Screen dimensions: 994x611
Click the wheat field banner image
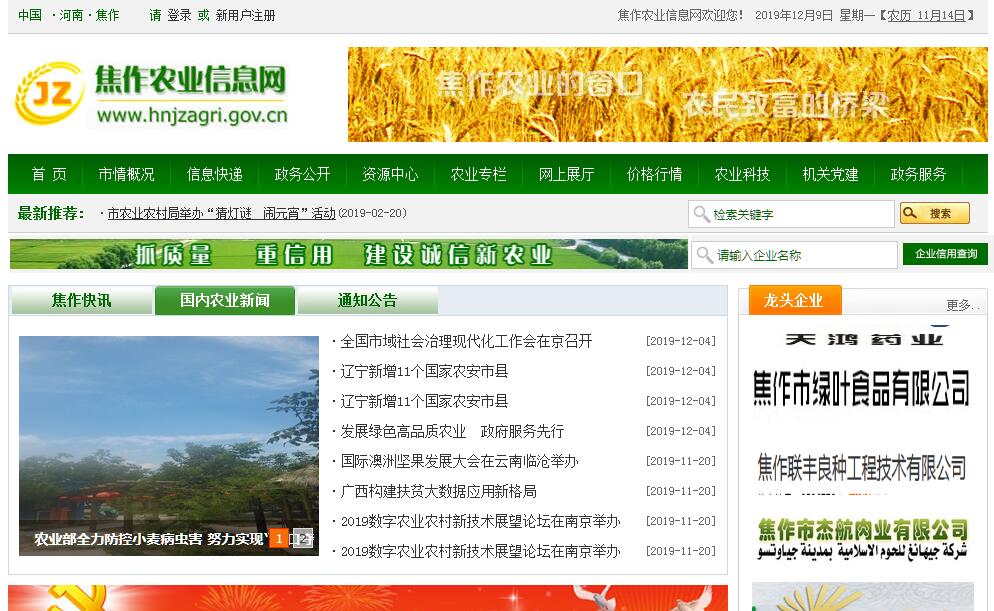(x=667, y=95)
